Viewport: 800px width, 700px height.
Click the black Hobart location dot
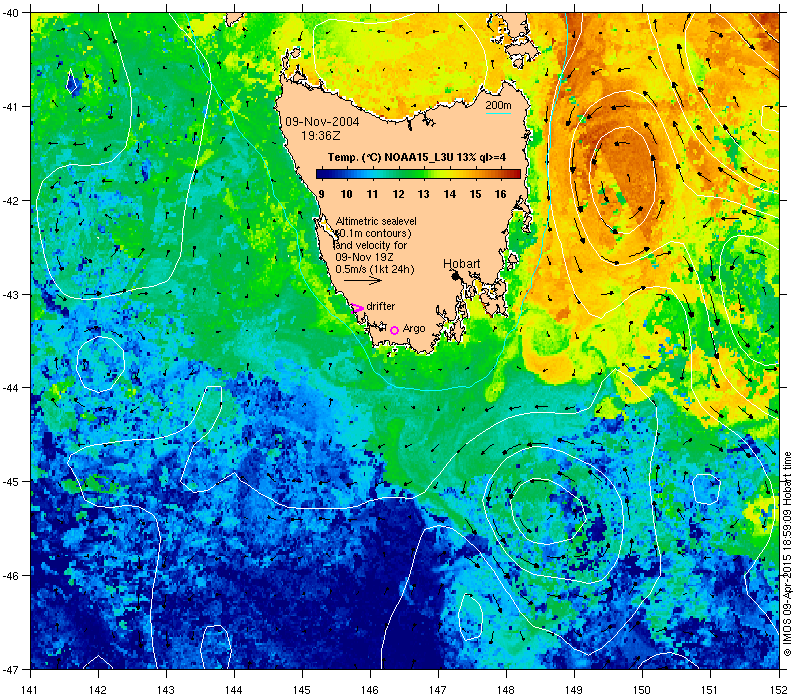pyautogui.click(x=456, y=276)
